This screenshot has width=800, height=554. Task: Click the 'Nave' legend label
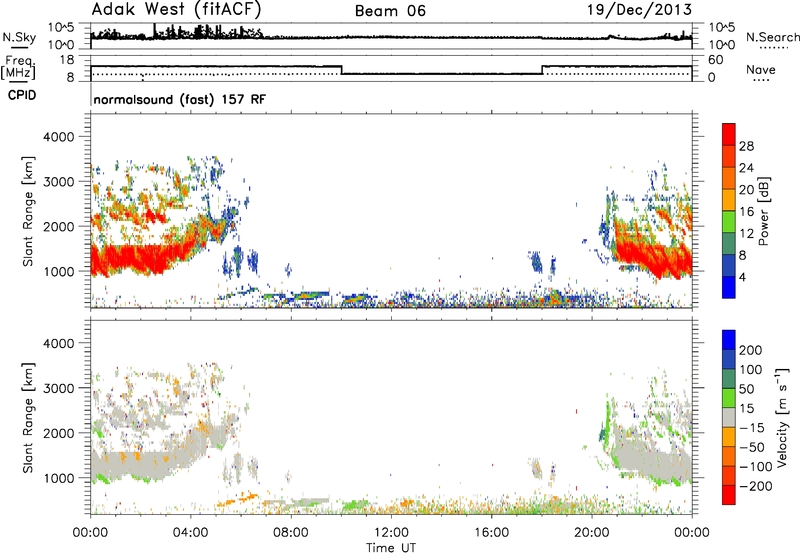pos(760,70)
